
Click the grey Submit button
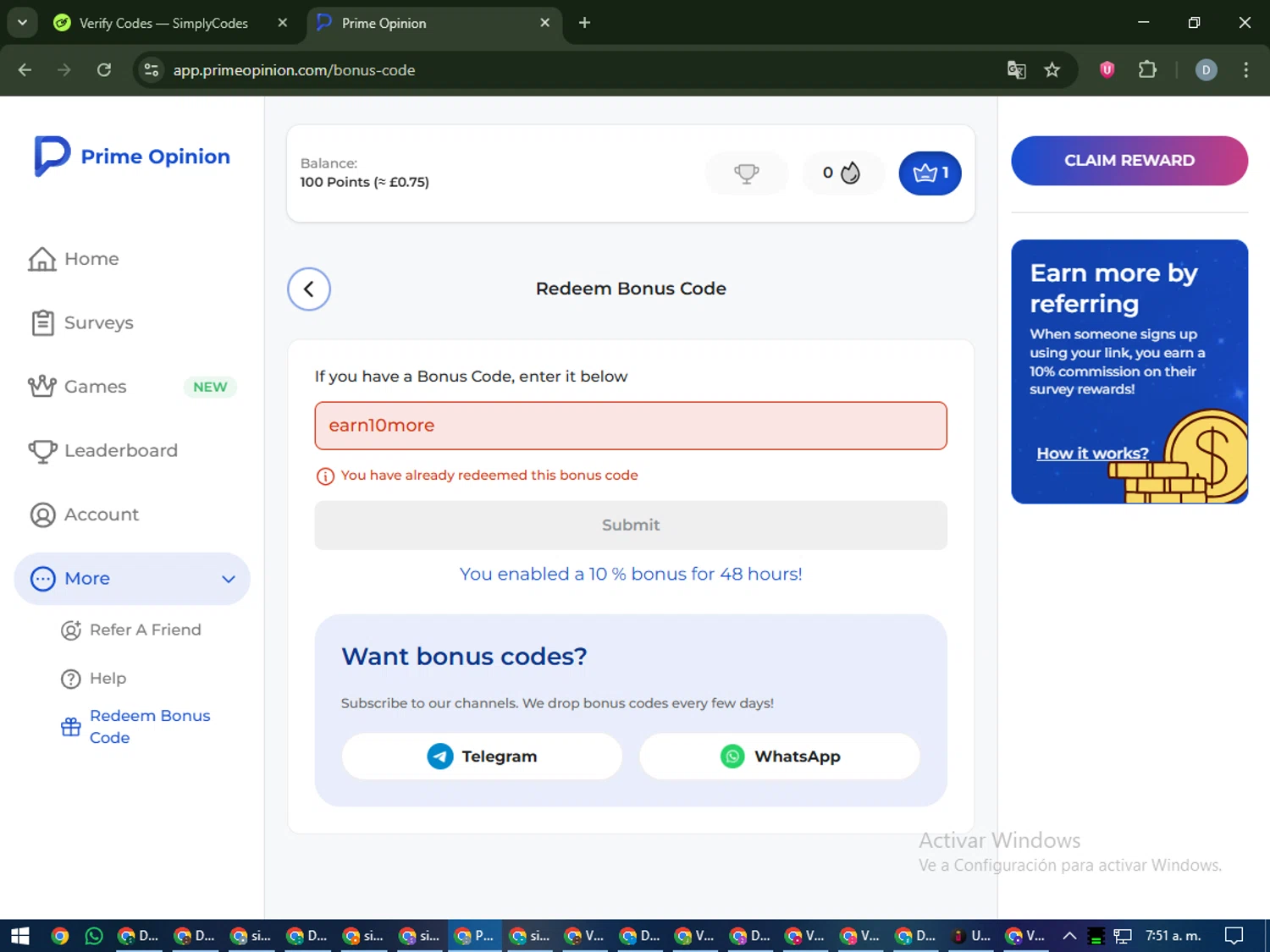631,526
